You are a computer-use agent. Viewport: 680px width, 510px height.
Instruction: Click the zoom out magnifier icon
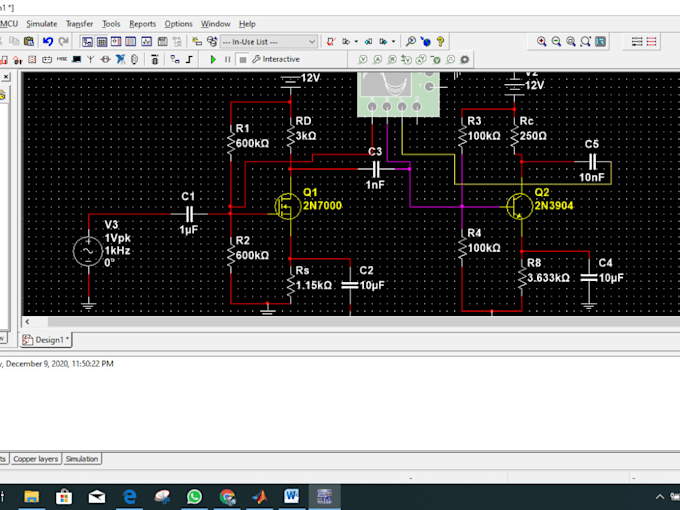tap(556, 42)
